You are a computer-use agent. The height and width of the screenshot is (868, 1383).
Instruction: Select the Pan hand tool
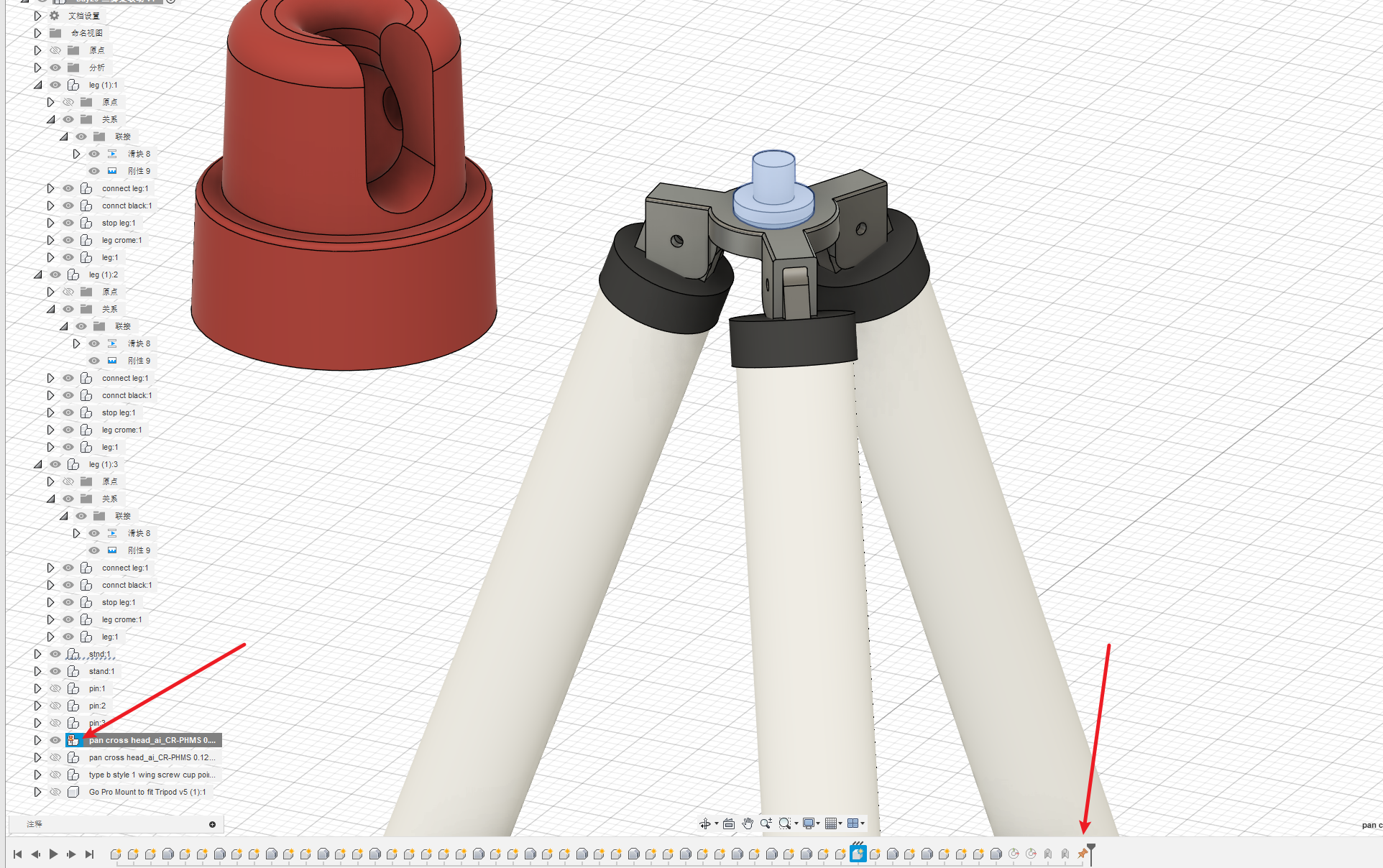point(748,823)
